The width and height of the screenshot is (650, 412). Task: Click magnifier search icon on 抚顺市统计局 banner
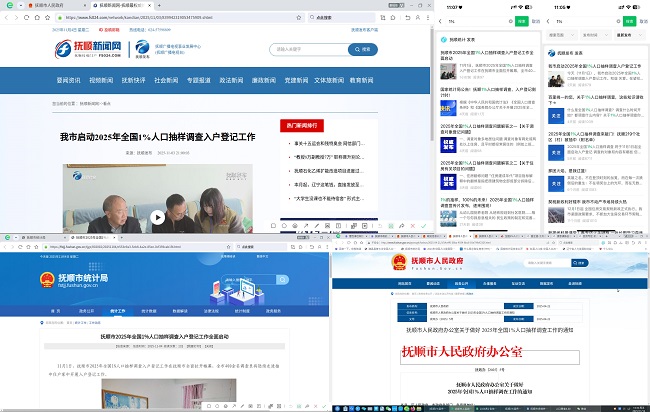[282, 280]
